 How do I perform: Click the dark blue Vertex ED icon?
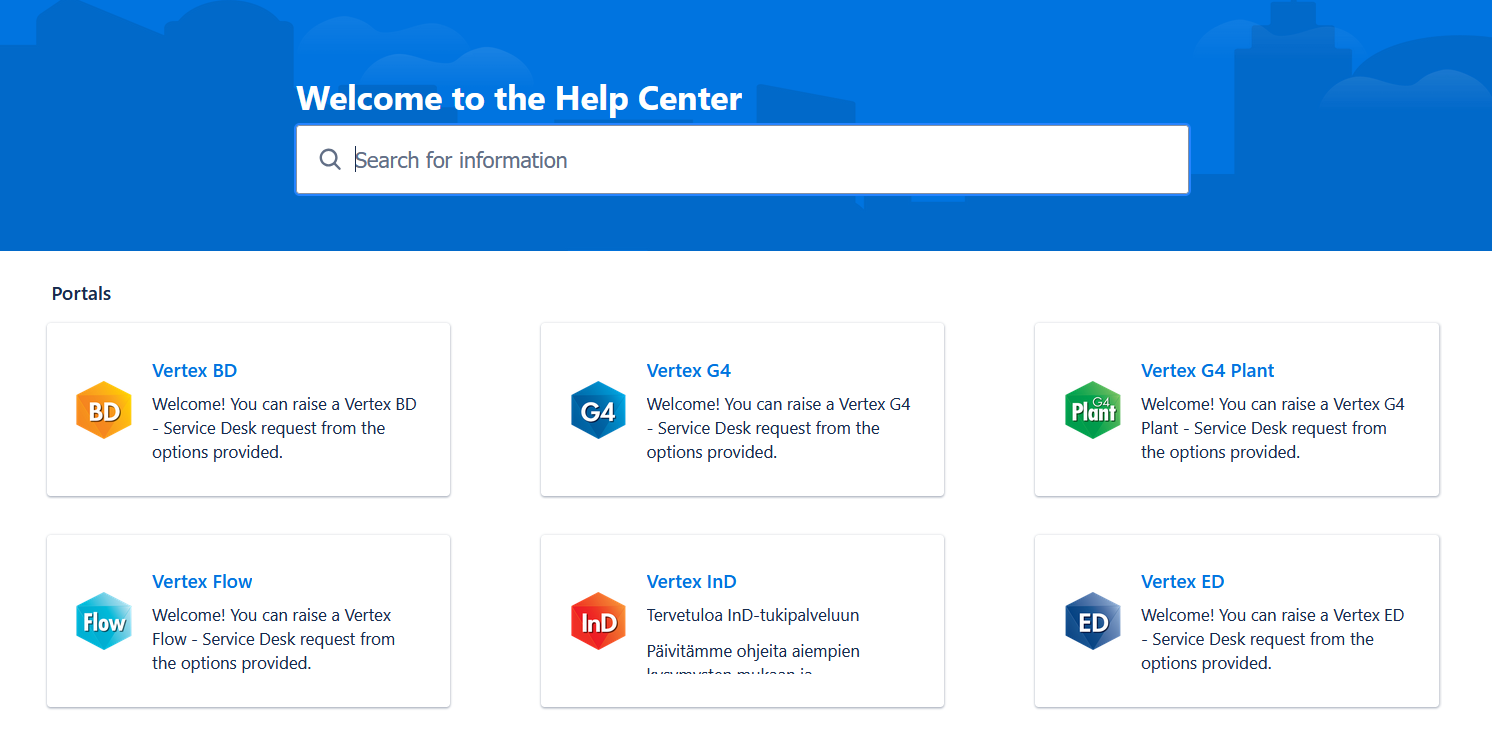1093,621
